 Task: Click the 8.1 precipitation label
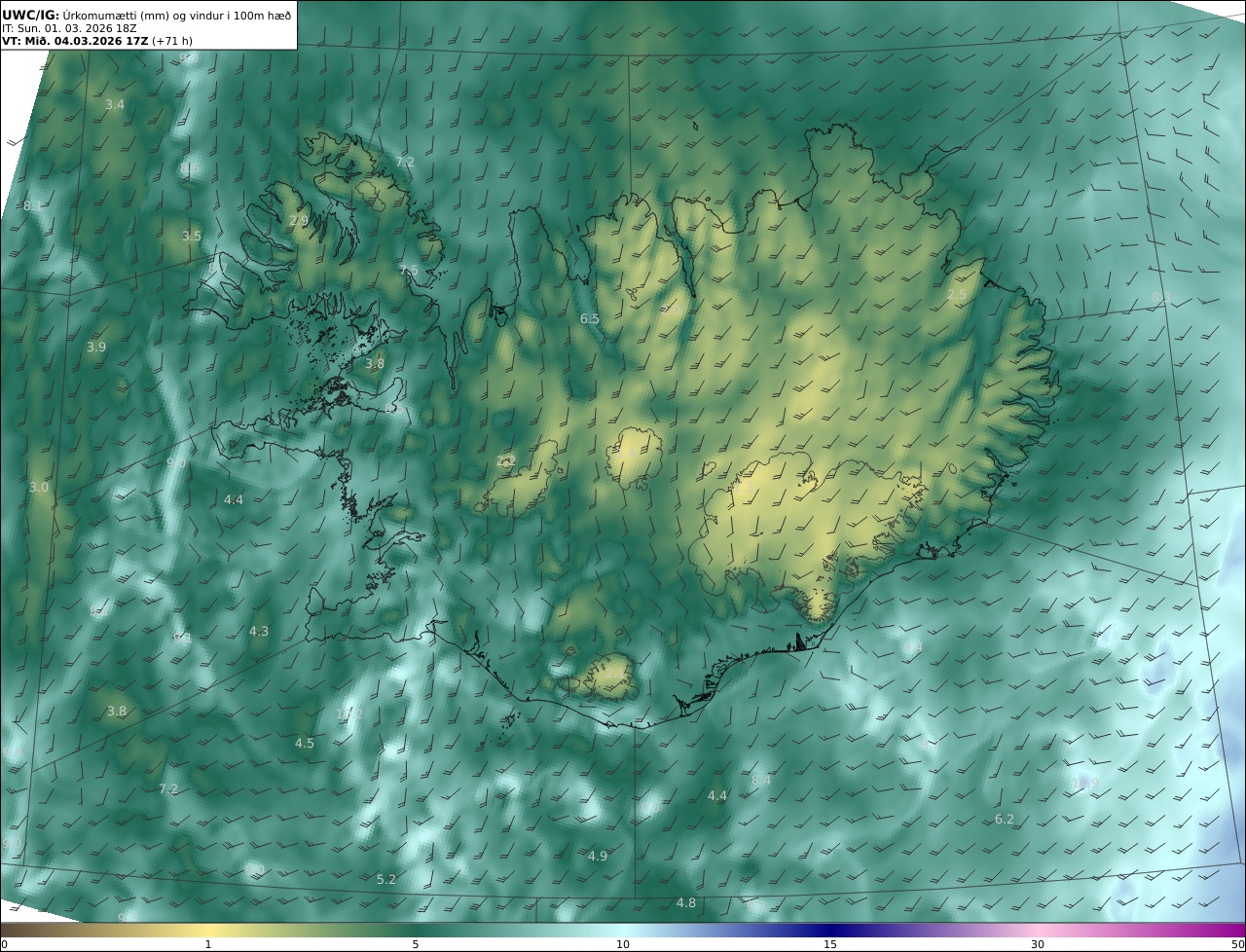pos(33,205)
